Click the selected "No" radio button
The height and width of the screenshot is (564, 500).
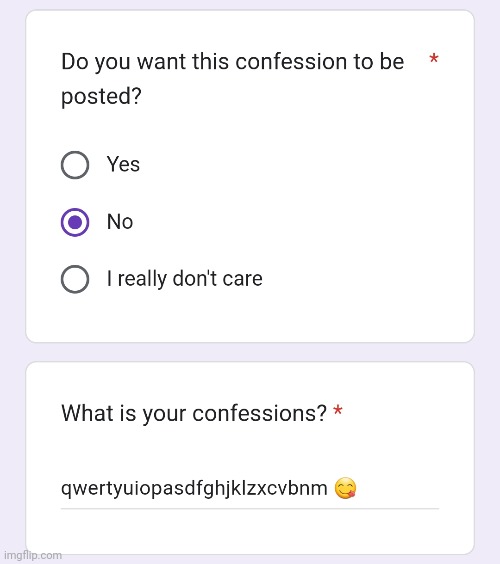tap(75, 222)
